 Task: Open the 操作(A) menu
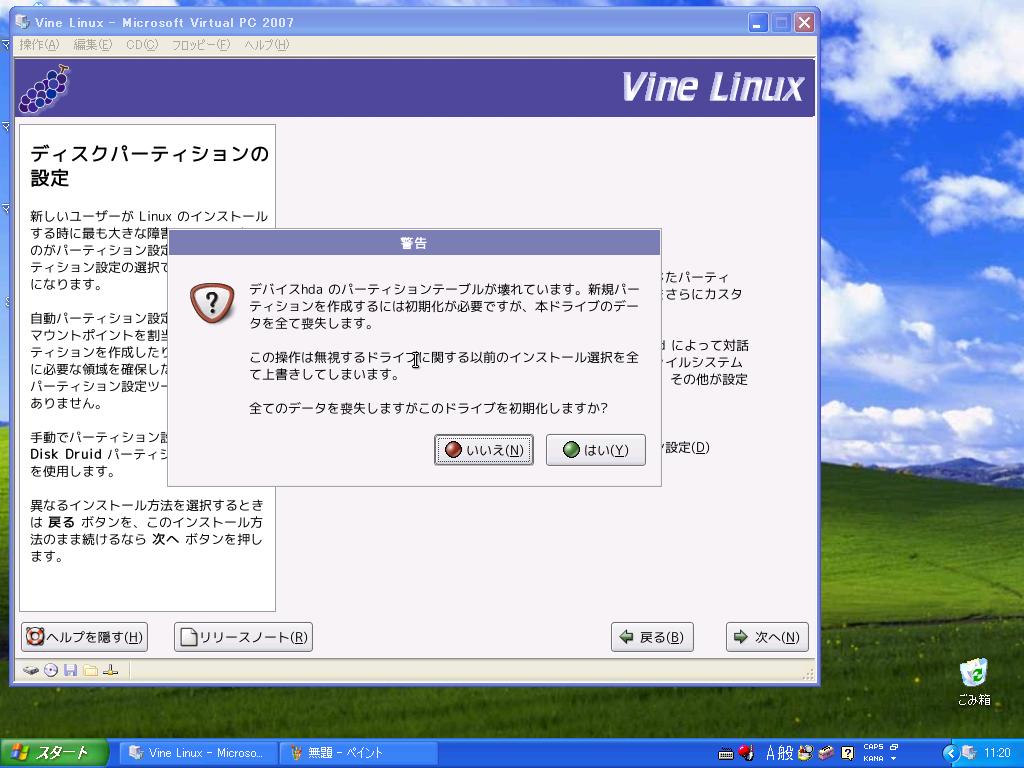[39, 45]
